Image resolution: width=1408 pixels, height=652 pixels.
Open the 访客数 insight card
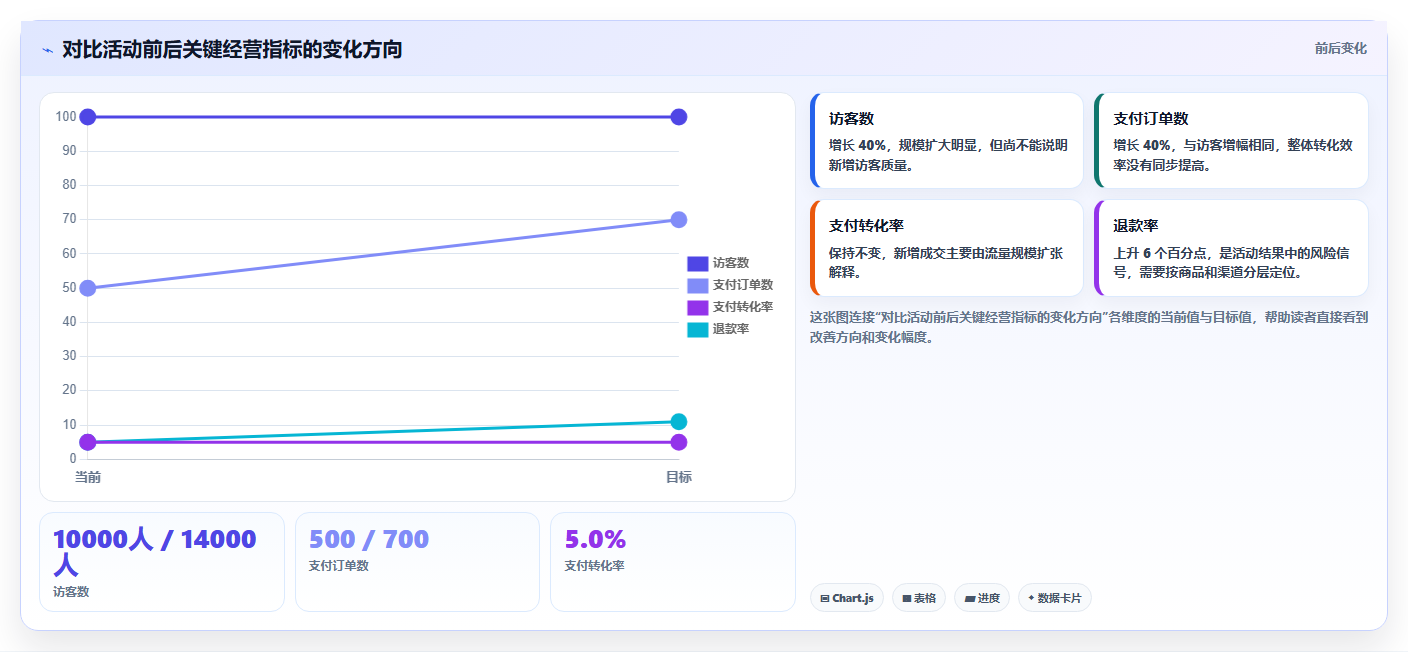(947, 141)
